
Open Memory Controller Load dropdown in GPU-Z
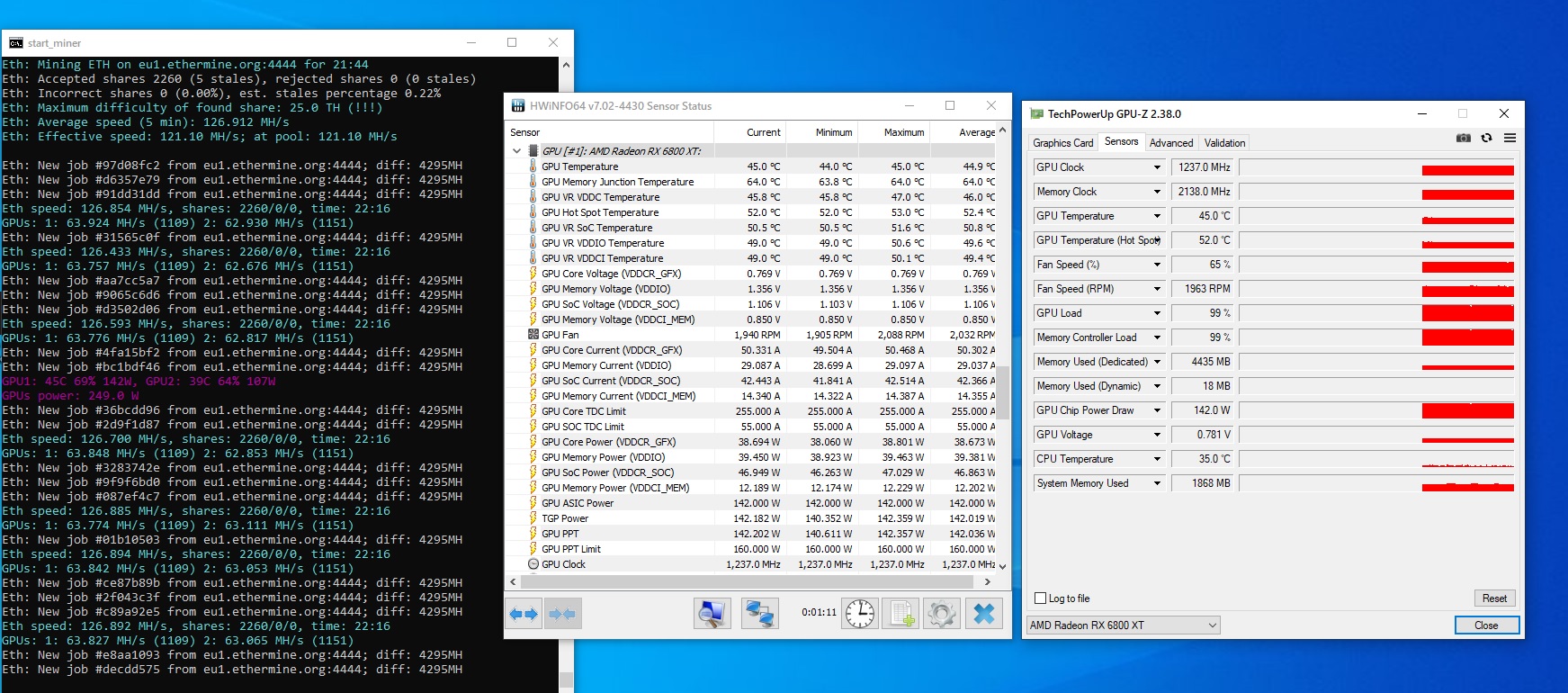tap(1157, 337)
